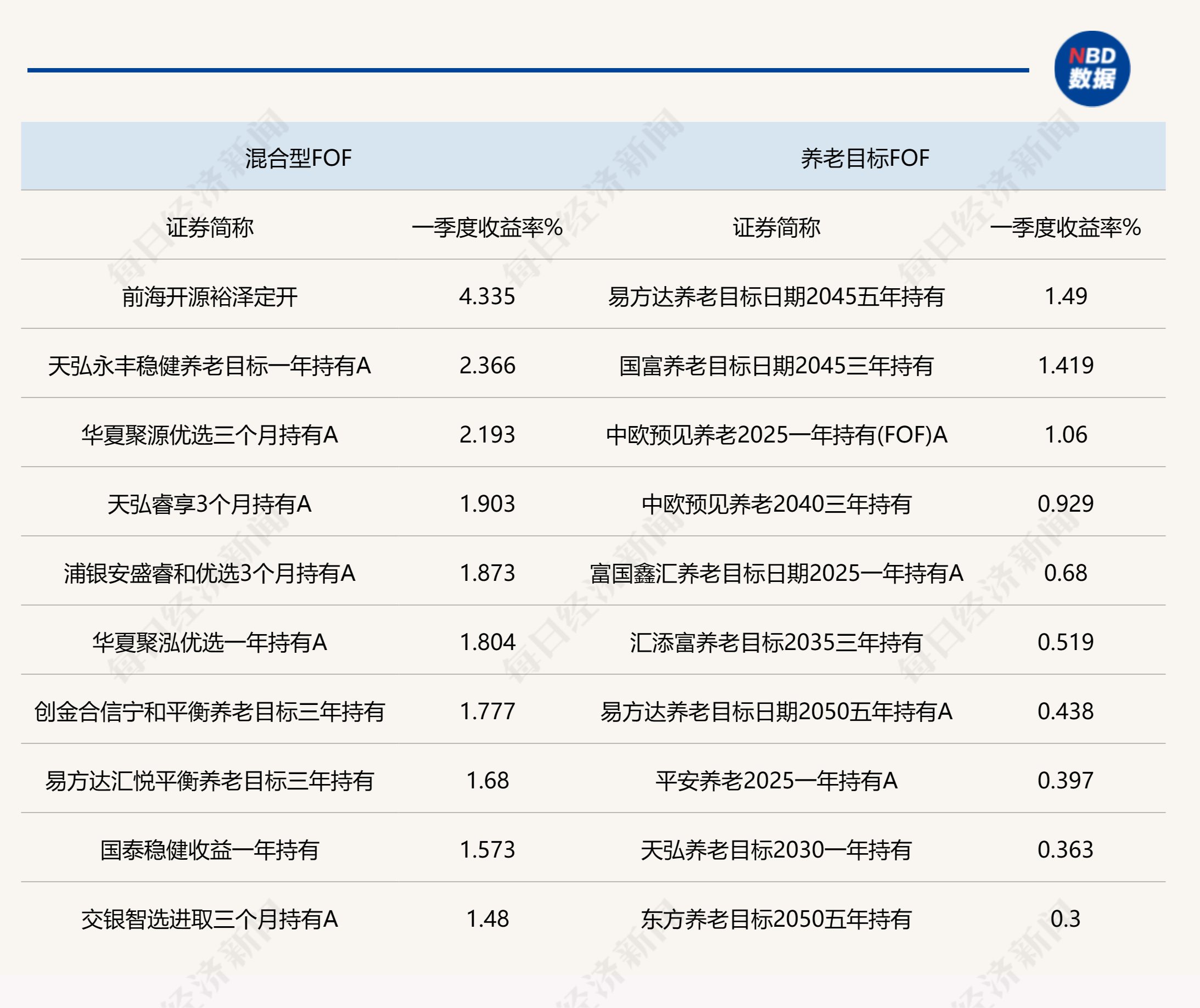Select return value 0.519
This screenshot has width=1200, height=1008.
[x=1066, y=642]
